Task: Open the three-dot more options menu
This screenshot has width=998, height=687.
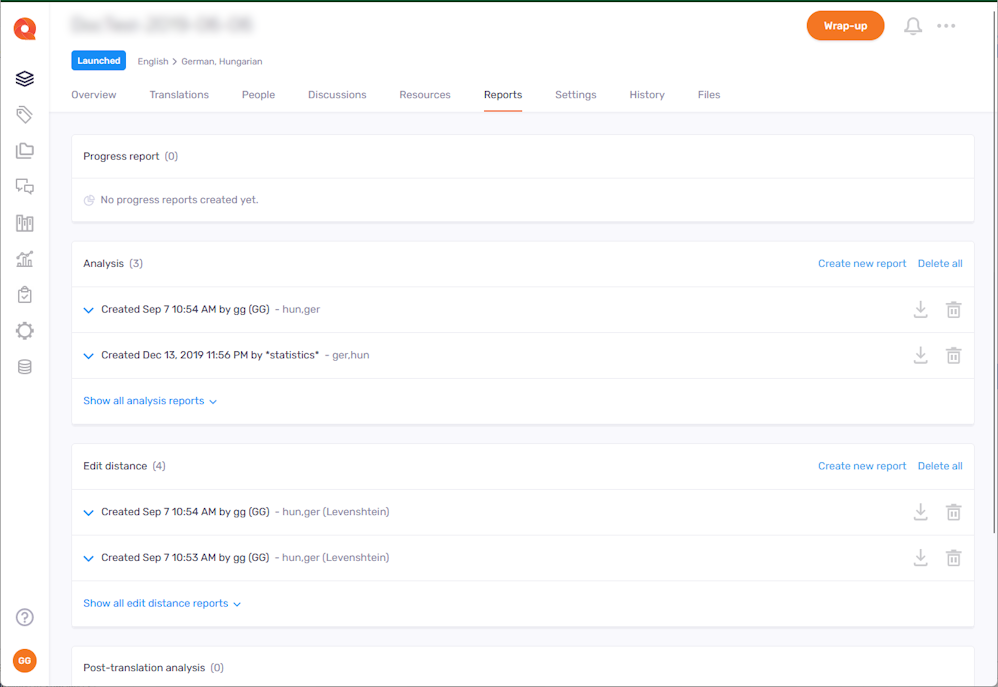Action: [x=946, y=26]
